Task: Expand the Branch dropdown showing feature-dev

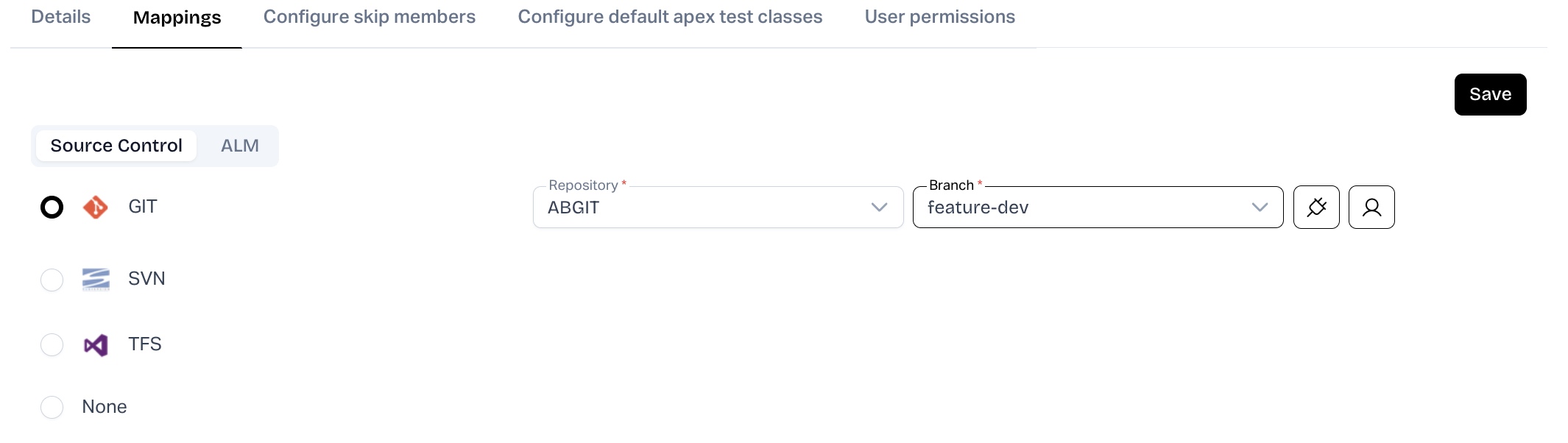Action: click(x=1082, y=208)
